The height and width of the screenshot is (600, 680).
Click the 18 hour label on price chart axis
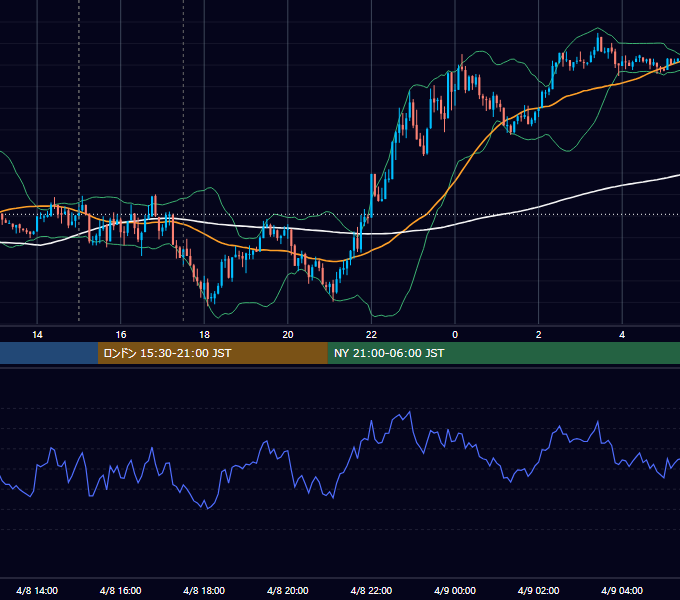point(204,335)
